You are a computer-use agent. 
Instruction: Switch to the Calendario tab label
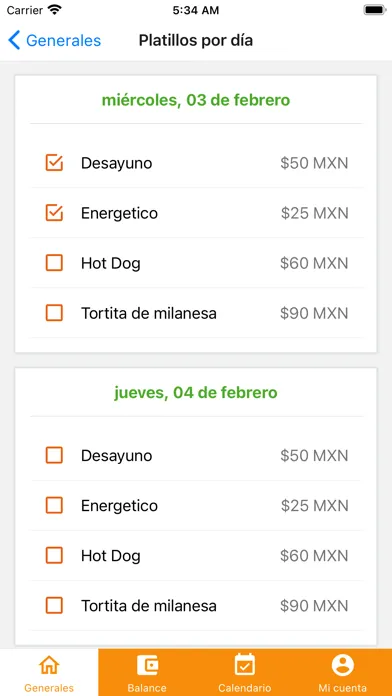pos(245,688)
